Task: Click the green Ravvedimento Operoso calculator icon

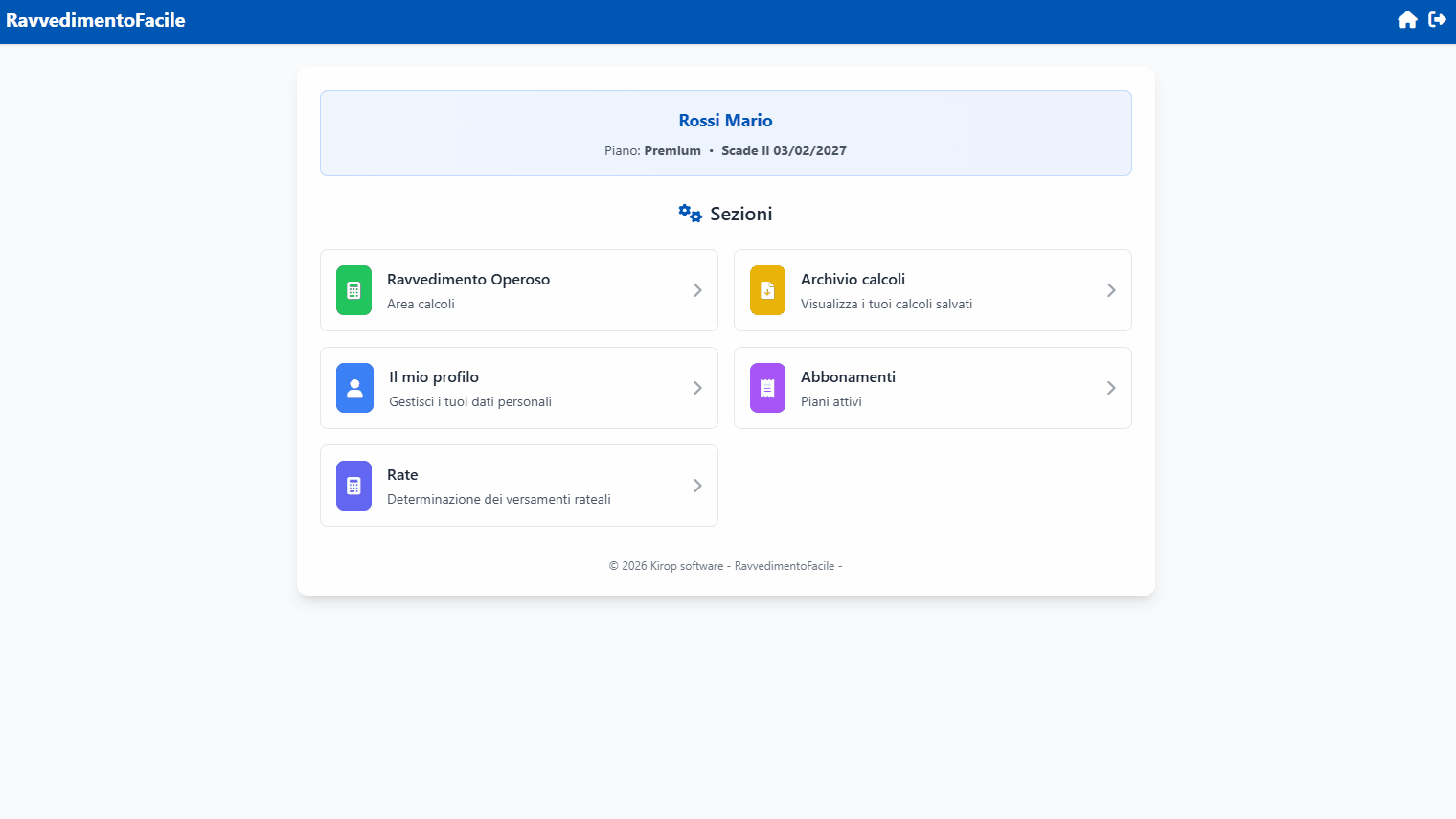Action: 353,290
